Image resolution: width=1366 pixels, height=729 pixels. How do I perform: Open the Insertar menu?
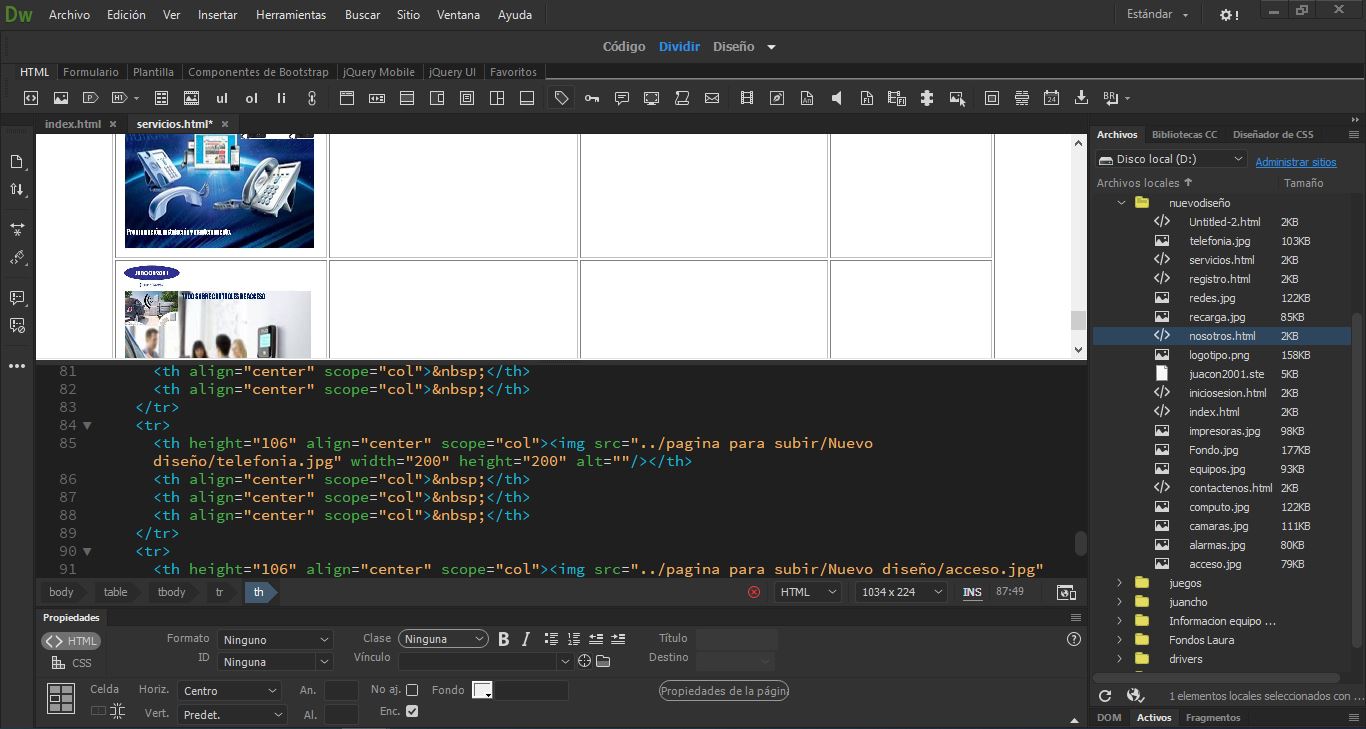pyautogui.click(x=217, y=15)
